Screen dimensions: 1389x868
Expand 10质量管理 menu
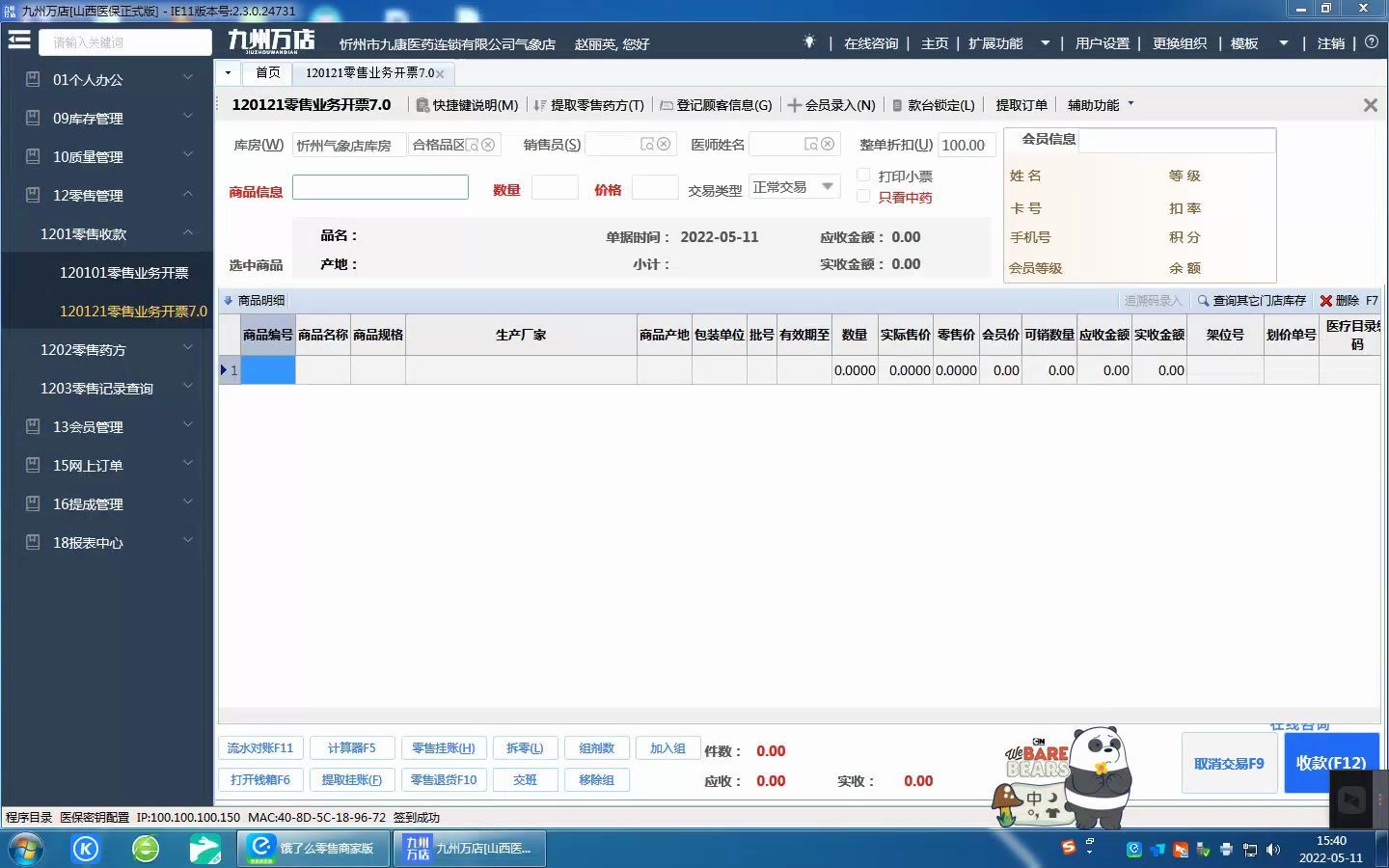pos(188,155)
